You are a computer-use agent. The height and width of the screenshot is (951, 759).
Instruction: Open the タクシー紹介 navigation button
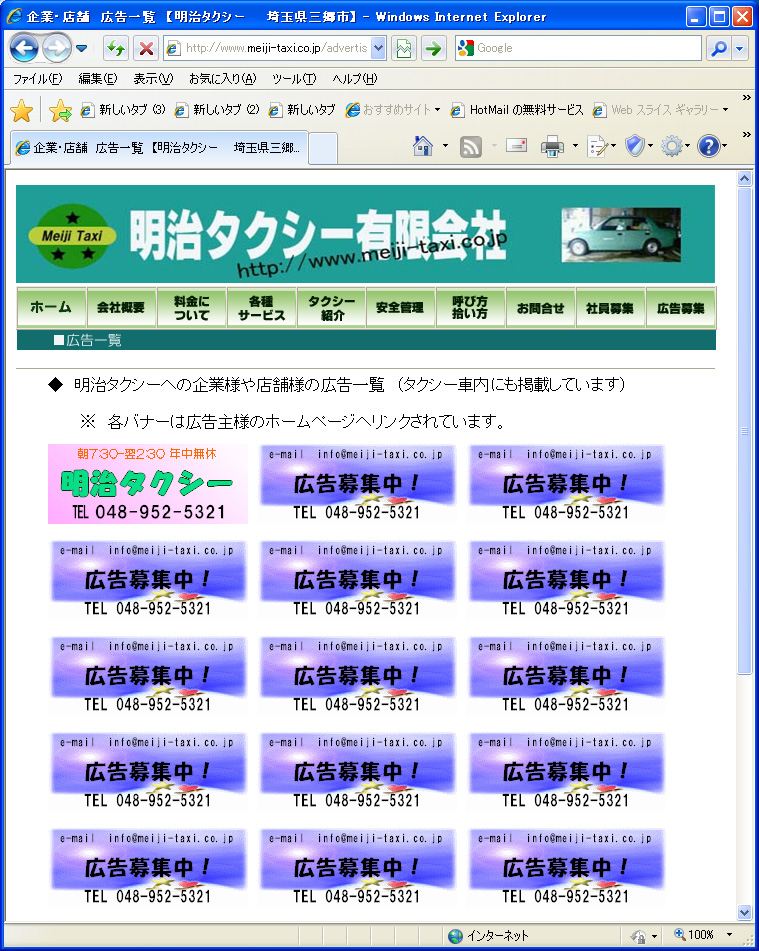331,308
